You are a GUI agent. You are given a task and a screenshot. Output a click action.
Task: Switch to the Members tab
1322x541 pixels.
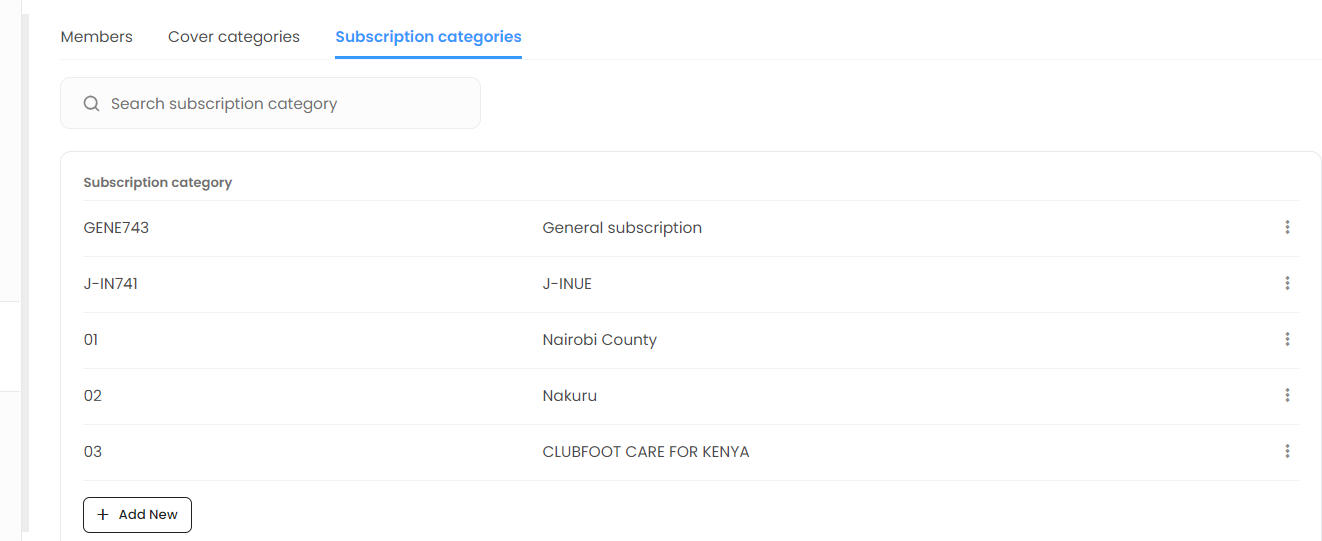97,37
